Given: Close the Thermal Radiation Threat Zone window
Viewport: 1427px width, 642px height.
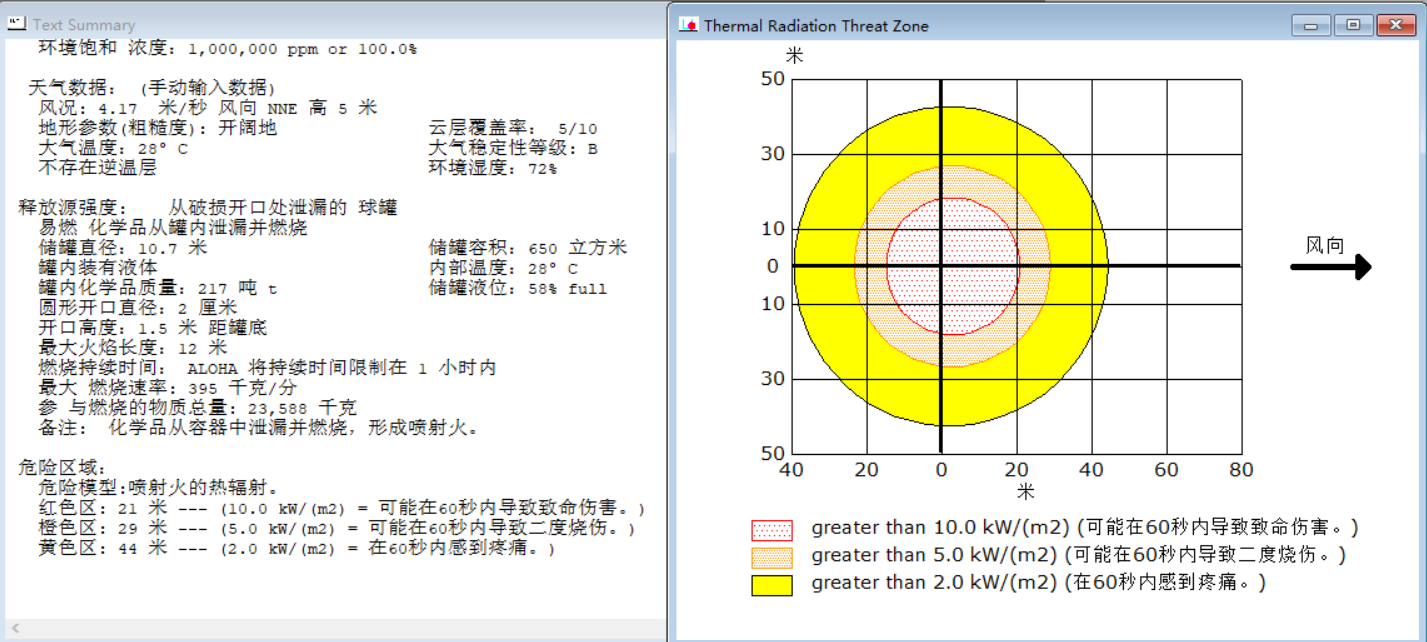Looking at the screenshot, I should (1394, 25).
